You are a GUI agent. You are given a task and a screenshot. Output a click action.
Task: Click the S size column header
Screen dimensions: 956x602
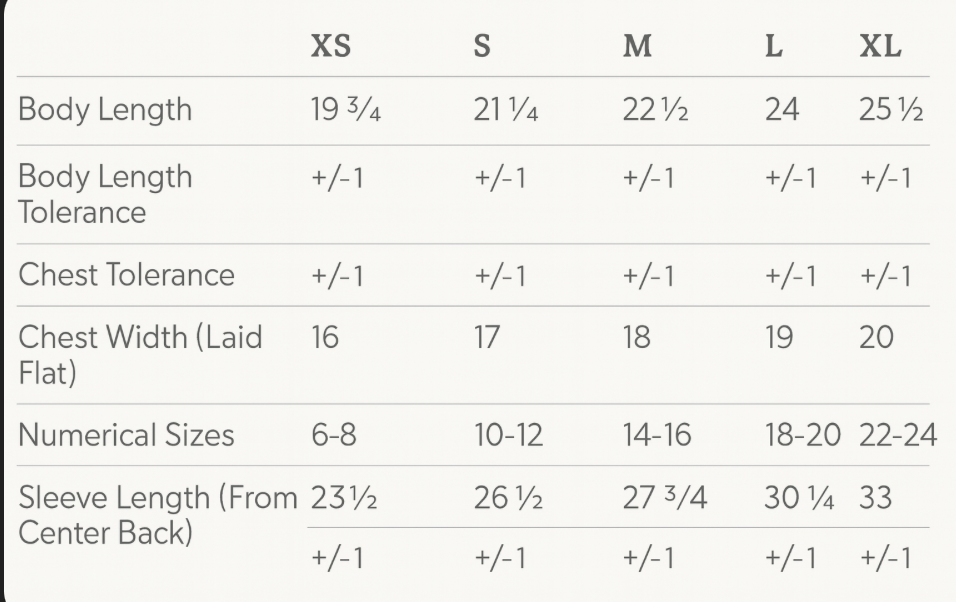(x=482, y=47)
